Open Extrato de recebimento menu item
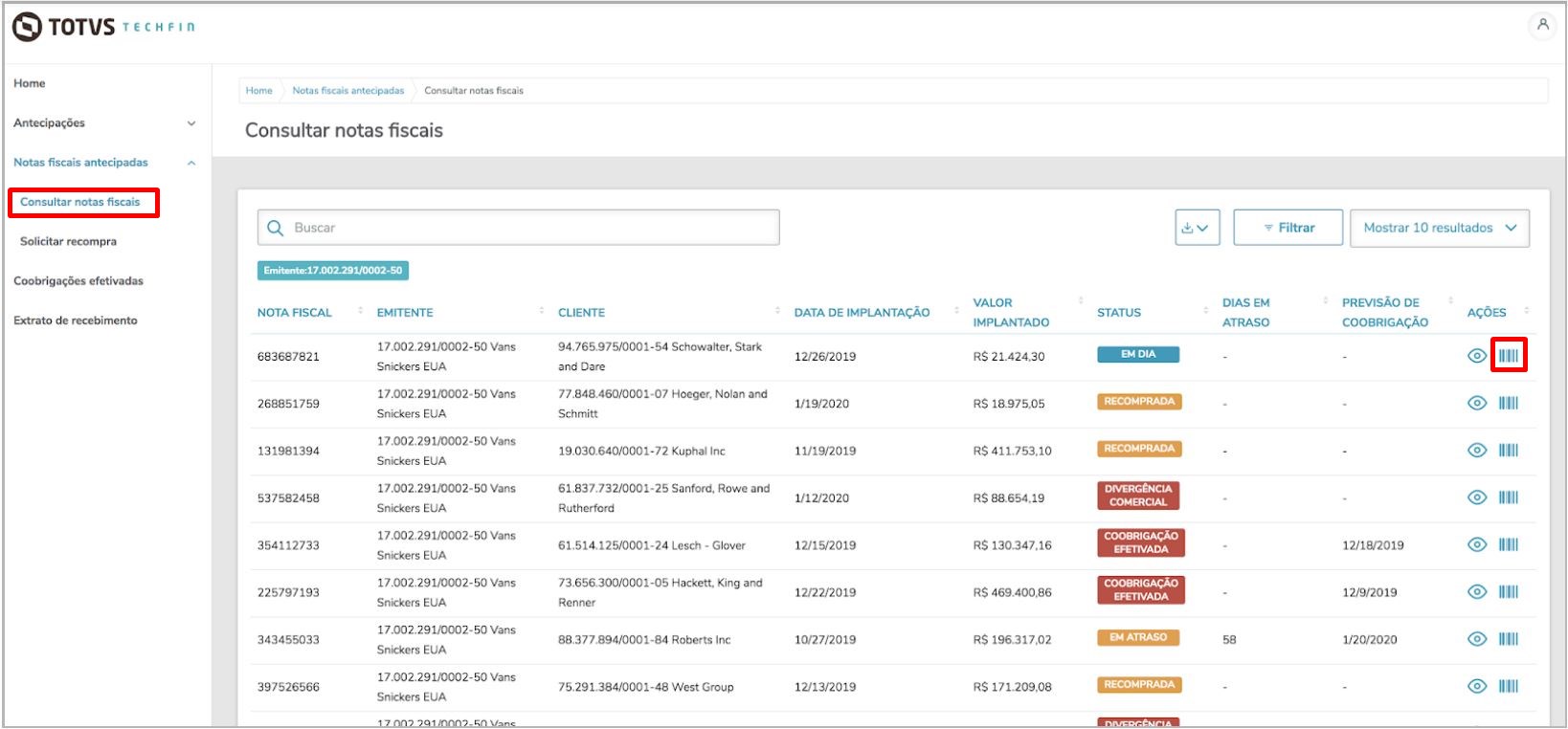 (76, 320)
